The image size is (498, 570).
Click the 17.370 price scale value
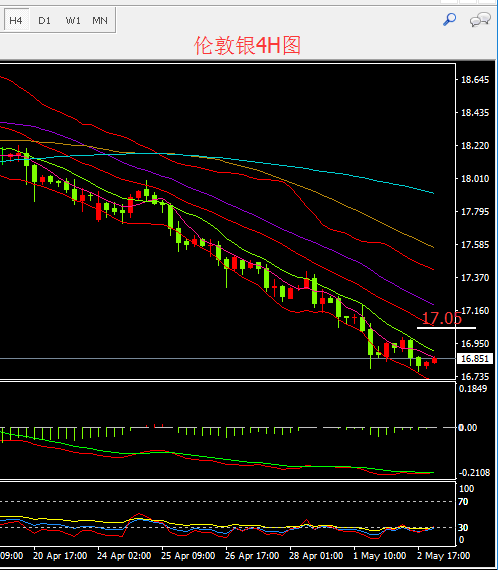coord(475,278)
